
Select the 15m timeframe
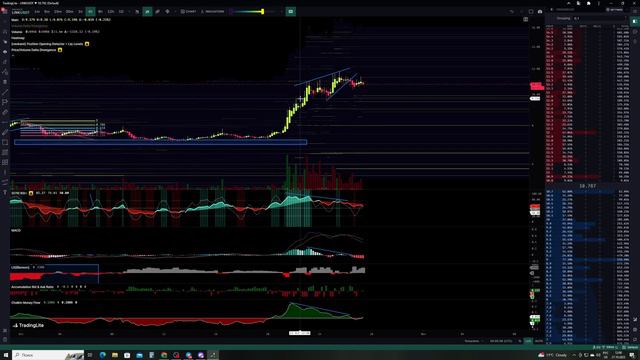58,11
